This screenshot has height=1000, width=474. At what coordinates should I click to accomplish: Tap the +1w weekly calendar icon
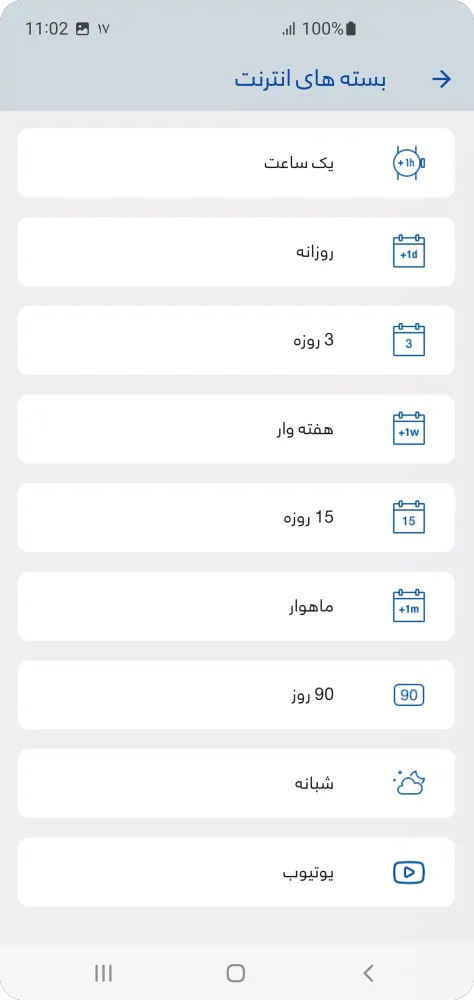(409, 429)
